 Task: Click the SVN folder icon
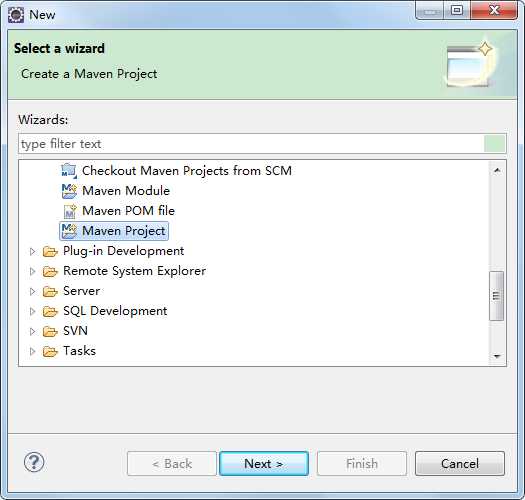click(x=50, y=331)
